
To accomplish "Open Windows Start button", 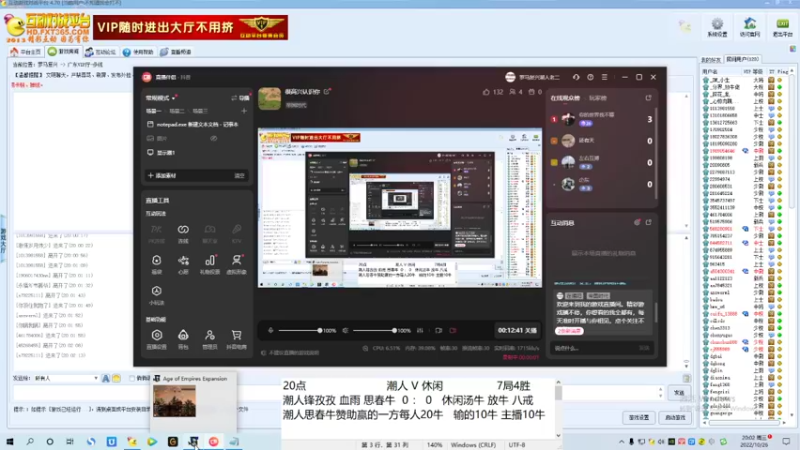I will pyautogui.click(x=10, y=442).
